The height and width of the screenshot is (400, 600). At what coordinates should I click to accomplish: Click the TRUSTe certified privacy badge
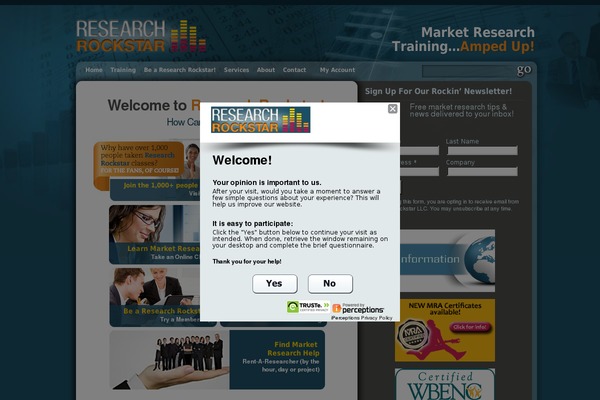308,307
